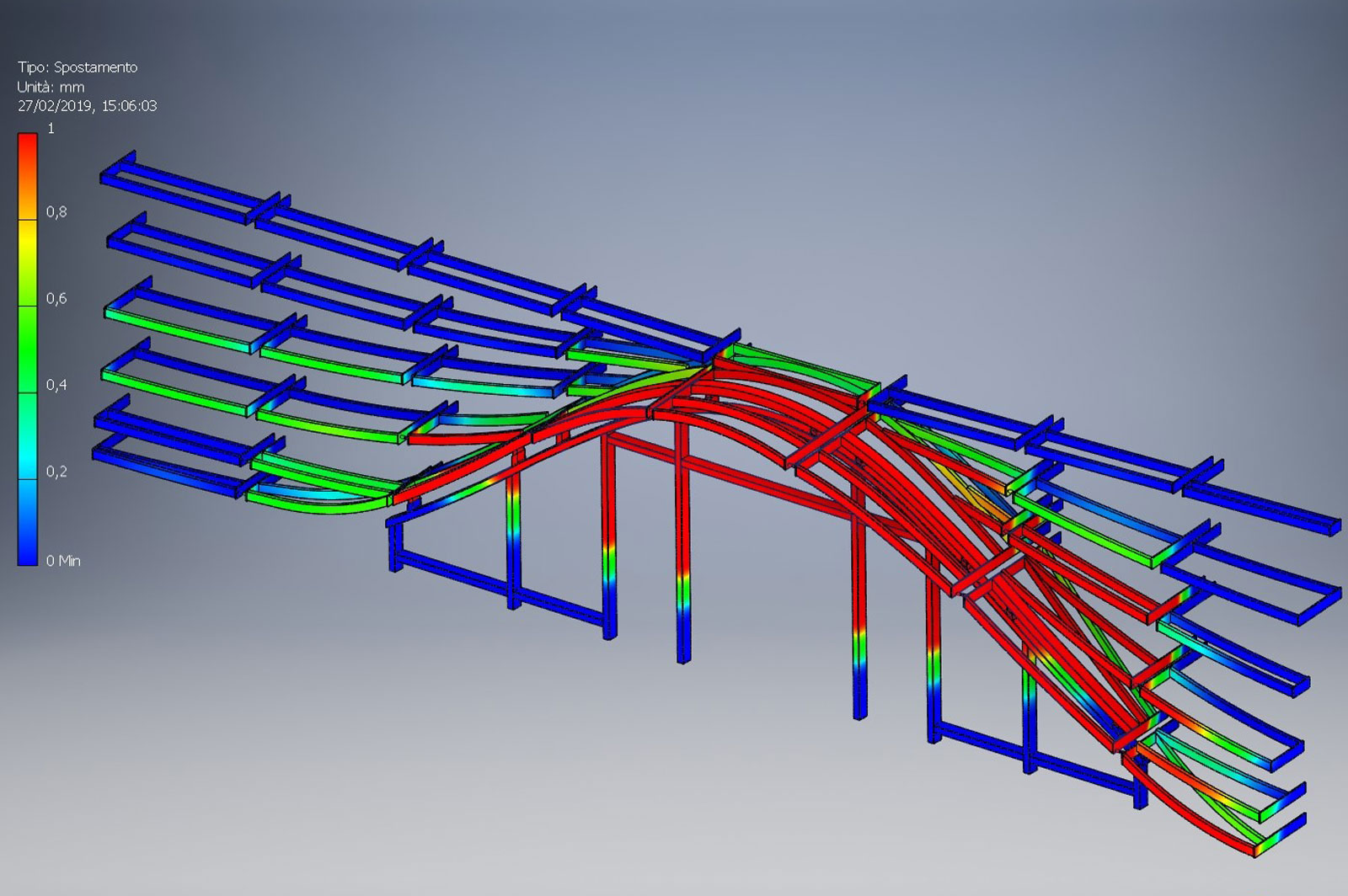This screenshot has width=1348, height=896.
Task: Click the displacement color legend bar
Action: click(x=28, y=349)
